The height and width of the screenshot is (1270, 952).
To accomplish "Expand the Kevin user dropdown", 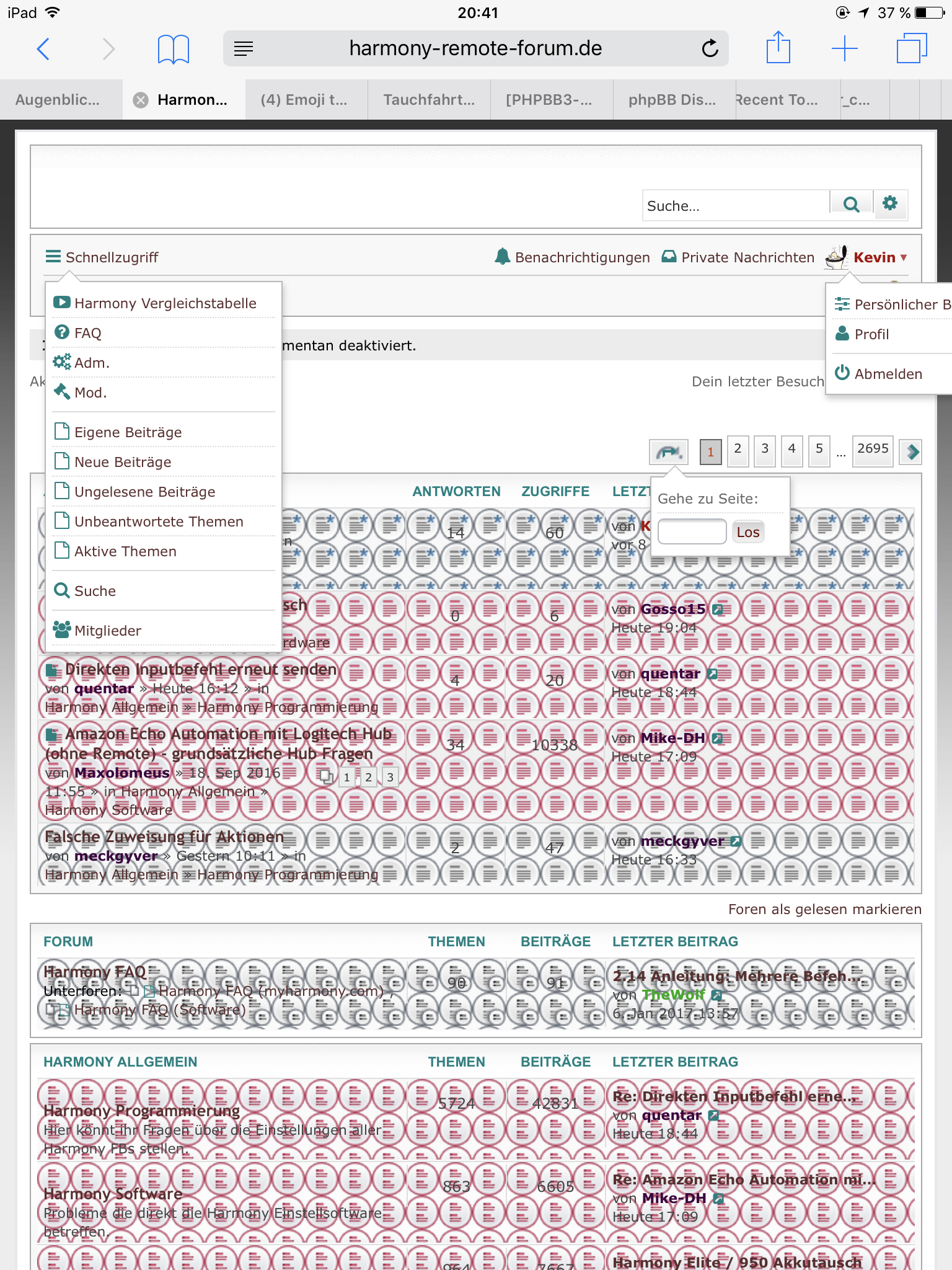I will 874,257.
